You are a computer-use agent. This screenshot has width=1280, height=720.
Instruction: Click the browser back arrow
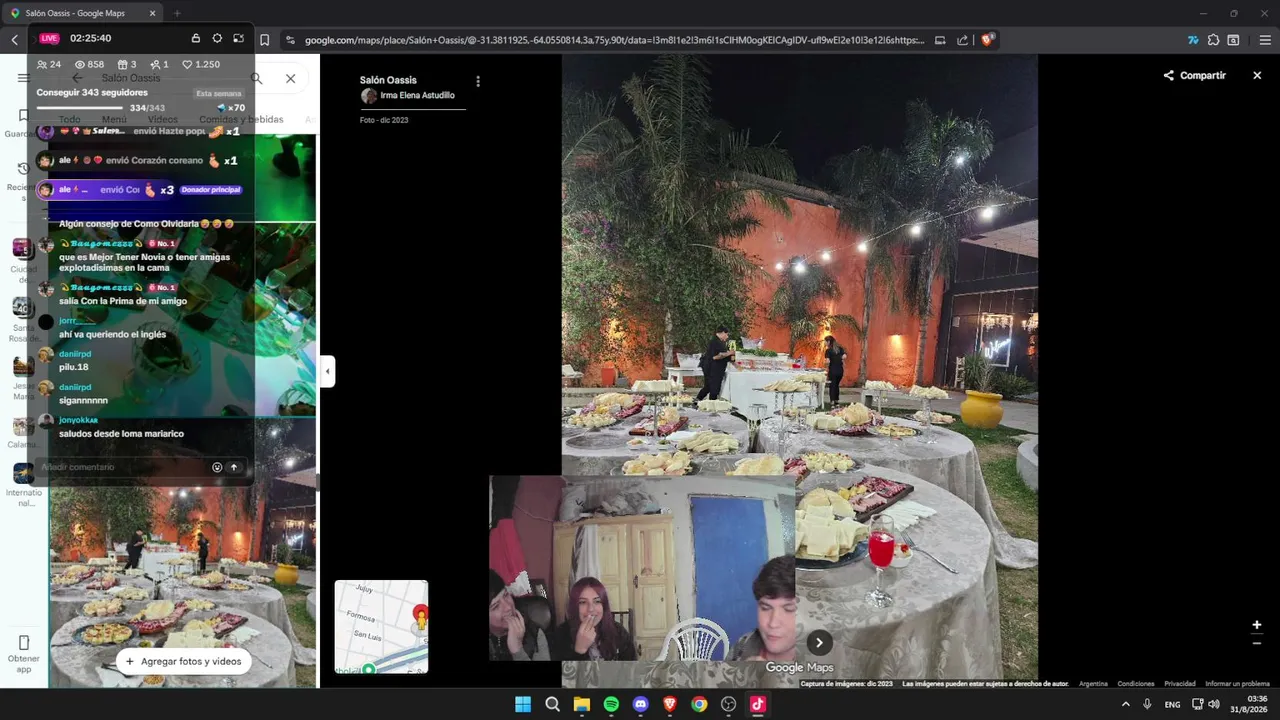15,40
